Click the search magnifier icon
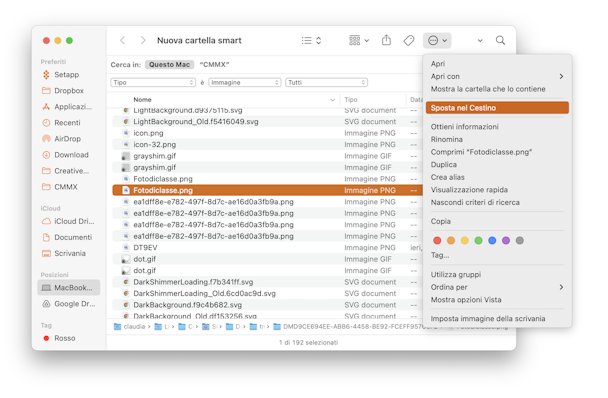608x398 pixels. (500, 40)
